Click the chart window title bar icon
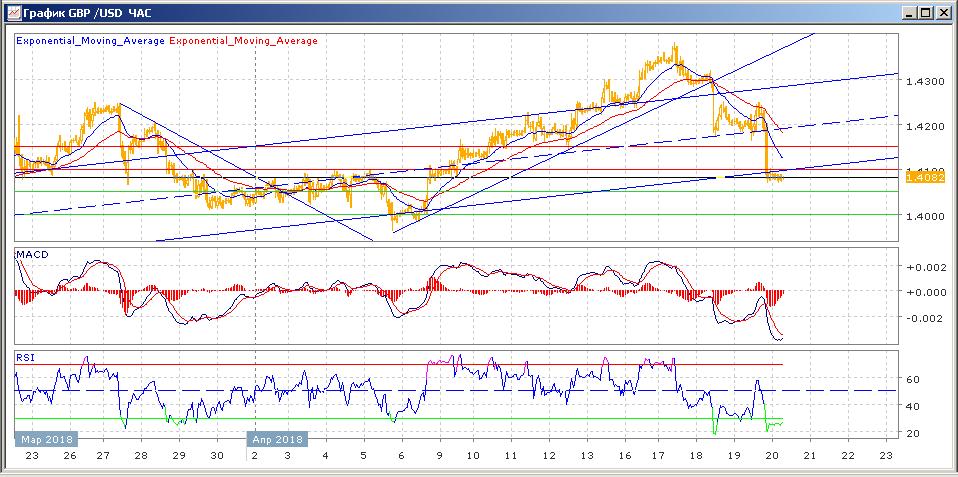 pos(13,12)
